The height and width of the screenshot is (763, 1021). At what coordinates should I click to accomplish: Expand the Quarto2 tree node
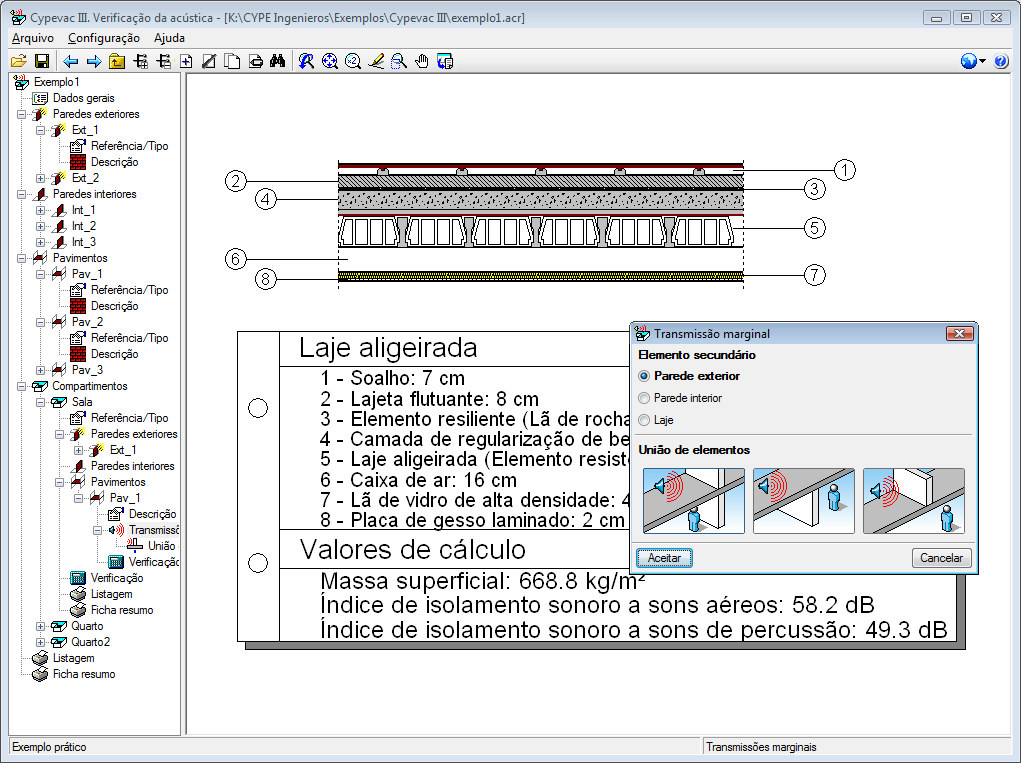40,642
